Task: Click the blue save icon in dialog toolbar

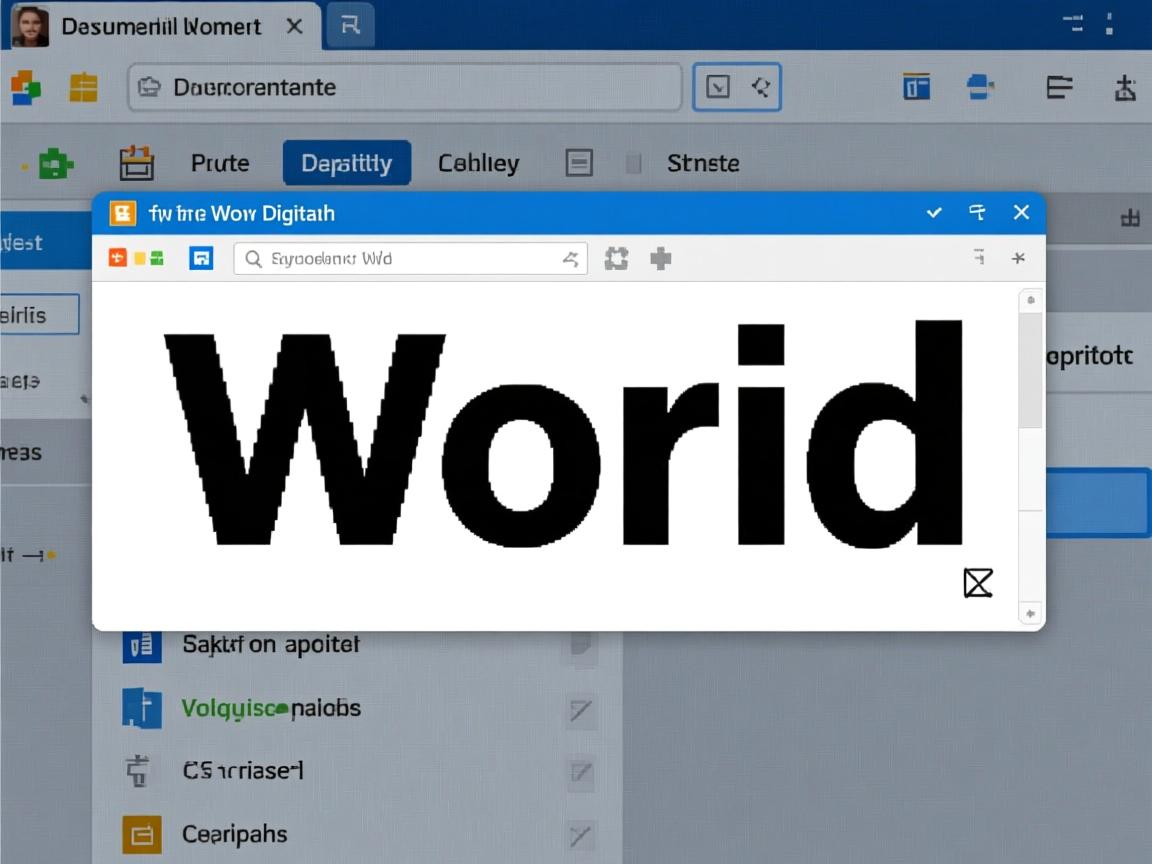Action: tap(201, 259)
